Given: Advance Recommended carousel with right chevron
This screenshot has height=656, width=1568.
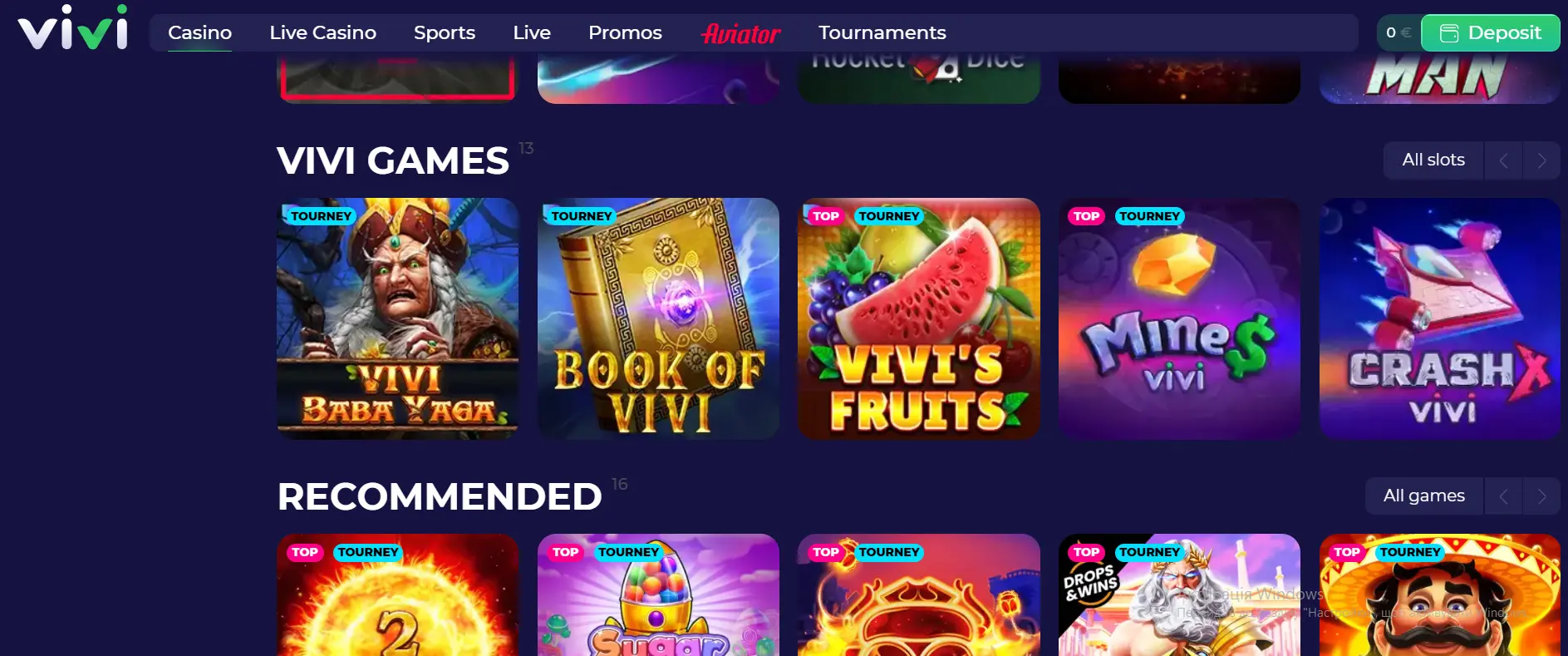Looking at the screenshot, I should click(x=1541, y=496).
